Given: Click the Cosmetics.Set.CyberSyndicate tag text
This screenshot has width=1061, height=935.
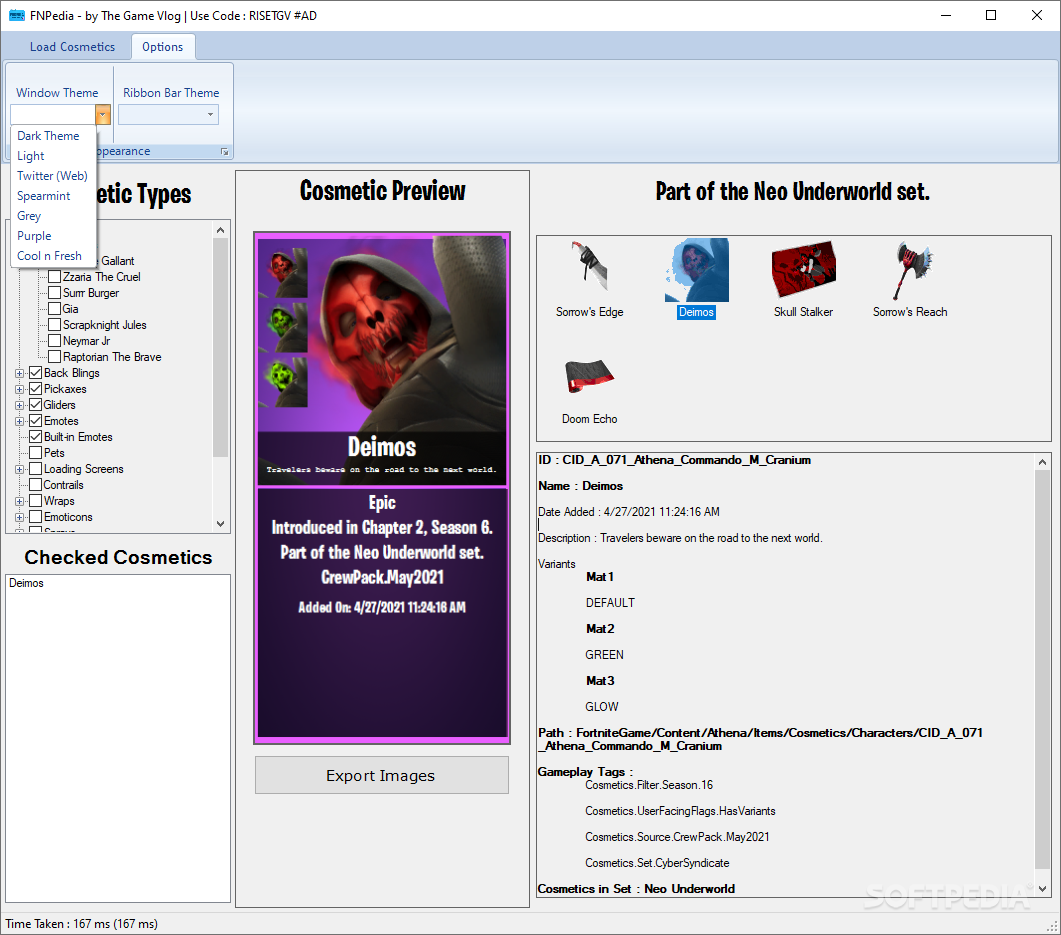Looking at the screenshot, I should [x=657, y=863].
